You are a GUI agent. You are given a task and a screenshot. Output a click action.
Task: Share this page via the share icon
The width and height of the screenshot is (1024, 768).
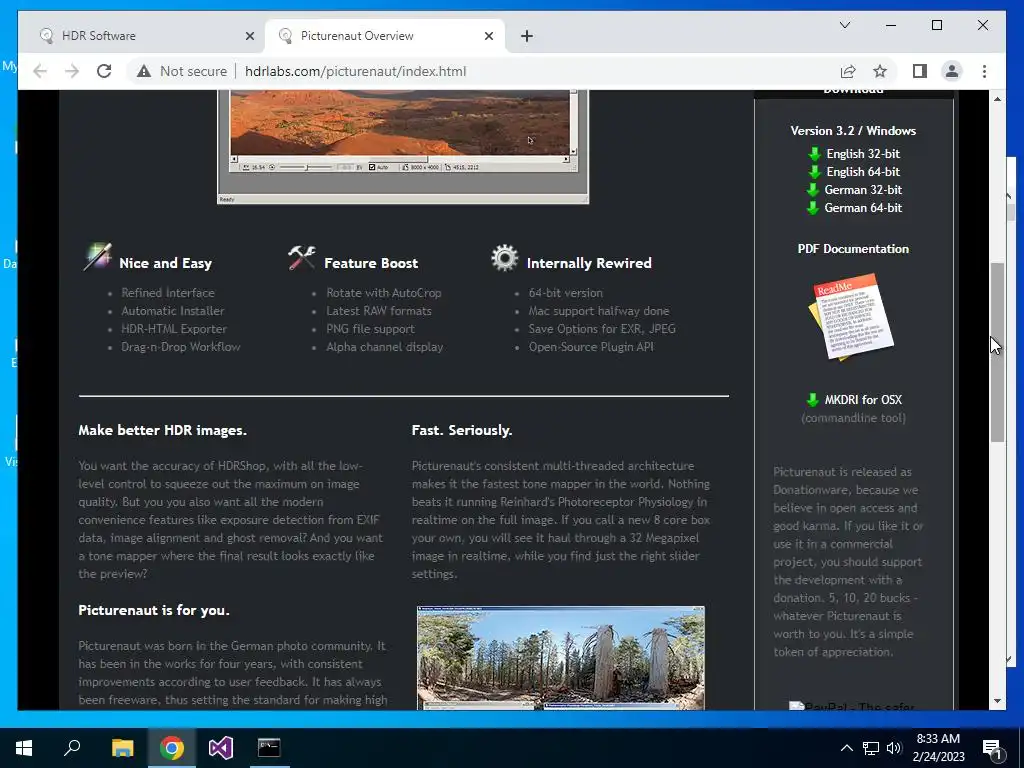(848, 71)
